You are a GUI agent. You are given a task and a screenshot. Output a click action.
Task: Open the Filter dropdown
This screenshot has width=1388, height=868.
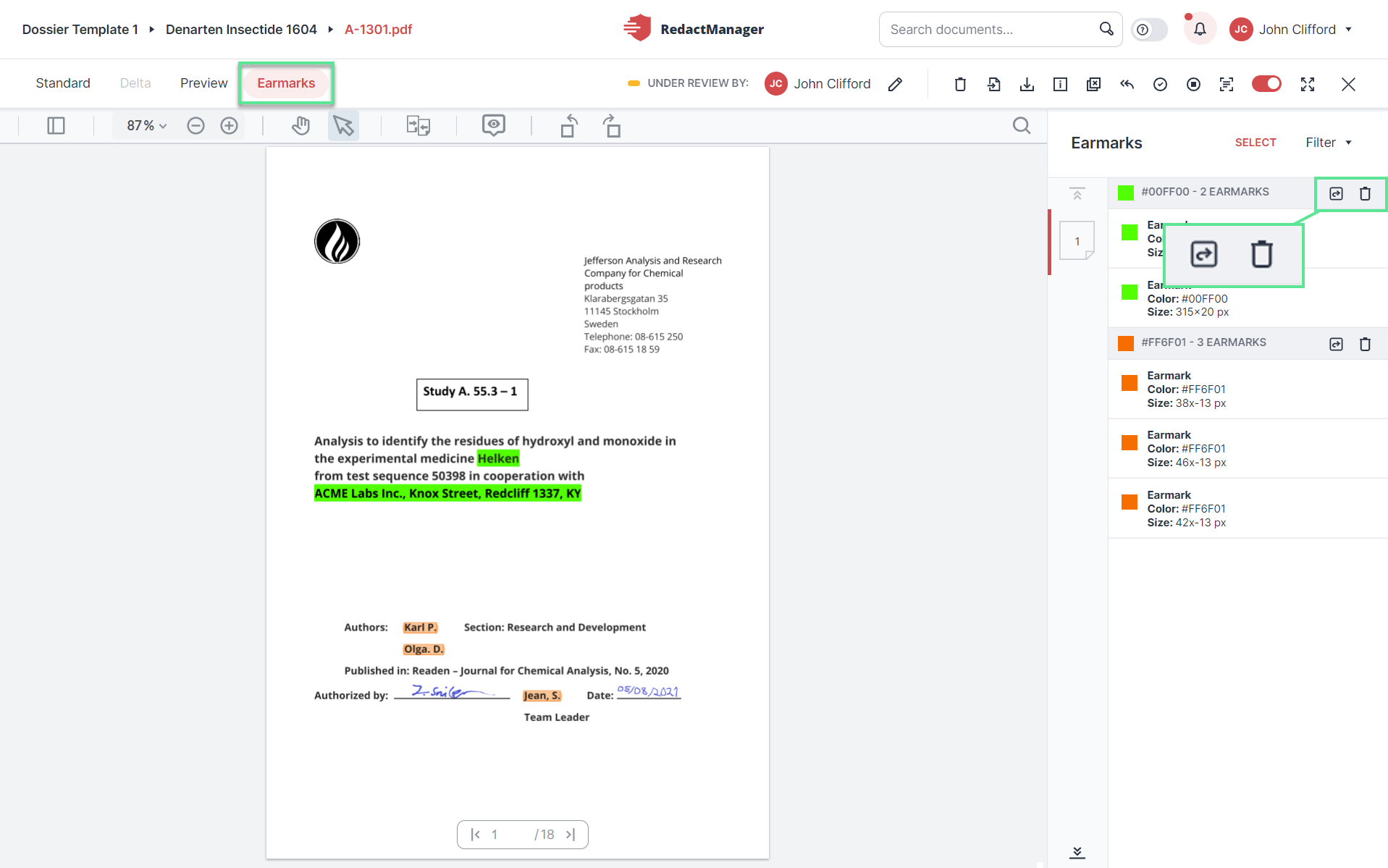tap(1329, 143)
